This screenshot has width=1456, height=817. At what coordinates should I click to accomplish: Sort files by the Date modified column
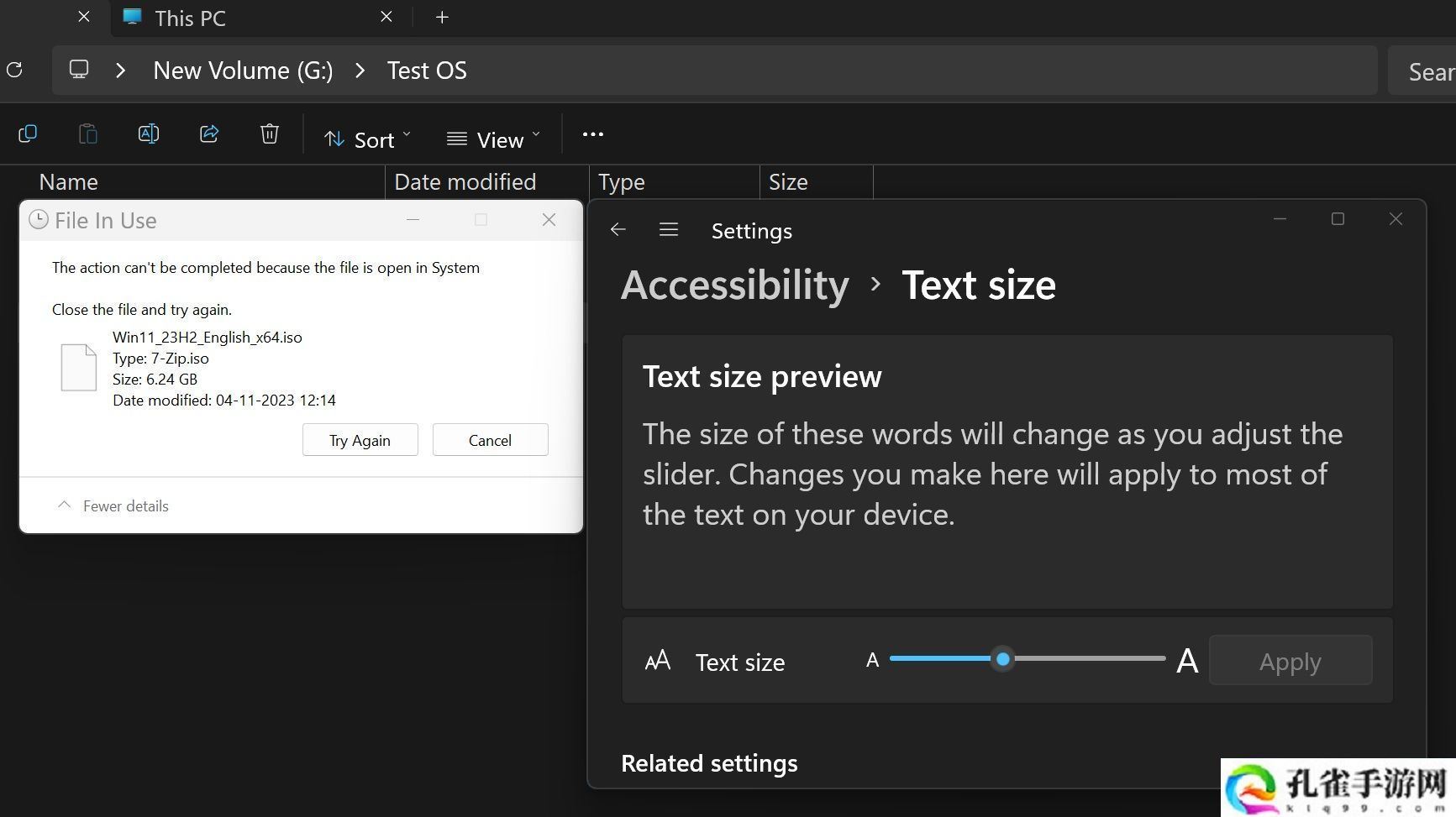(466, 181)
